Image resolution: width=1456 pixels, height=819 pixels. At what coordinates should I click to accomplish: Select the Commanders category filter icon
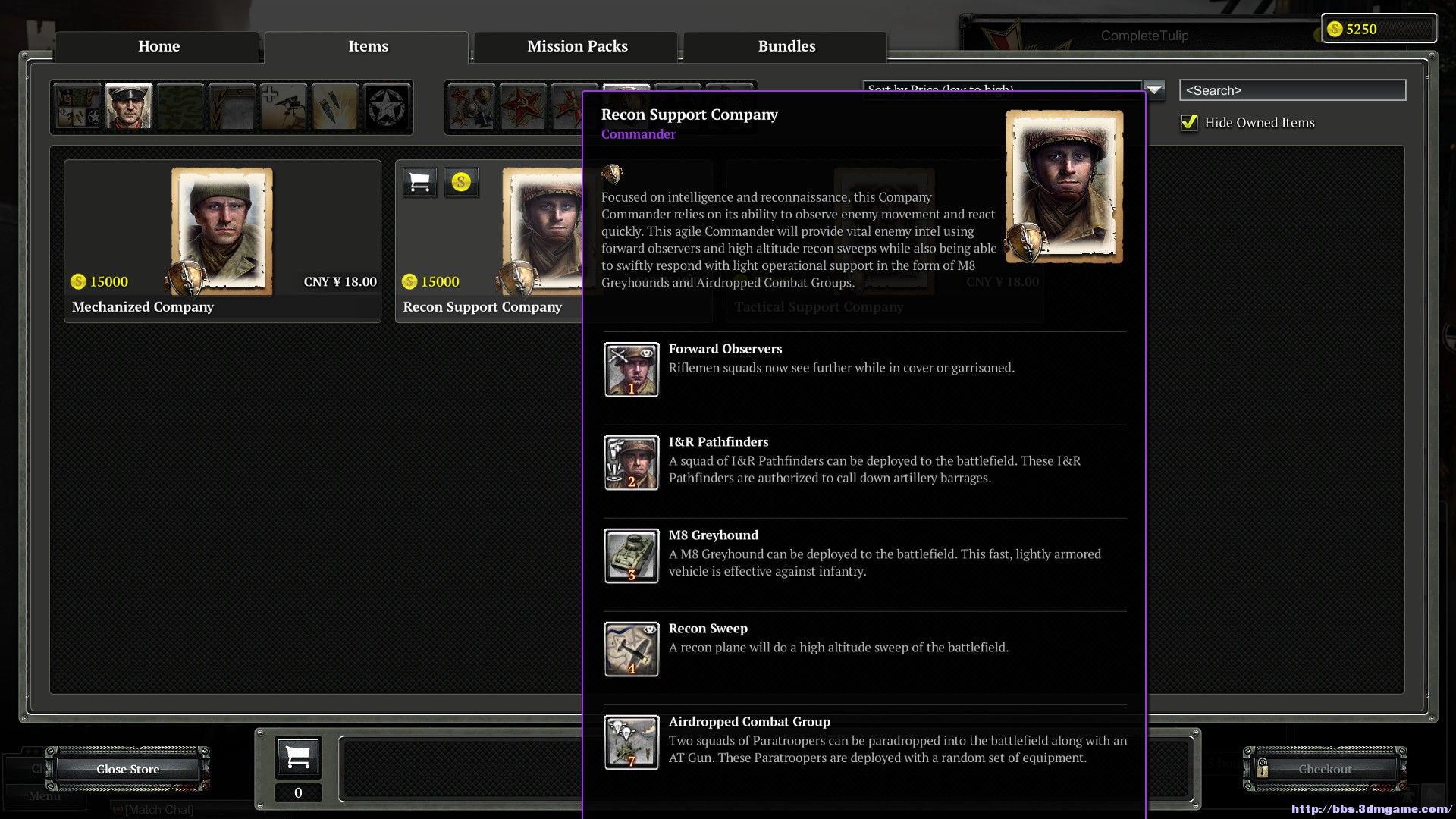tap(129, 107)
